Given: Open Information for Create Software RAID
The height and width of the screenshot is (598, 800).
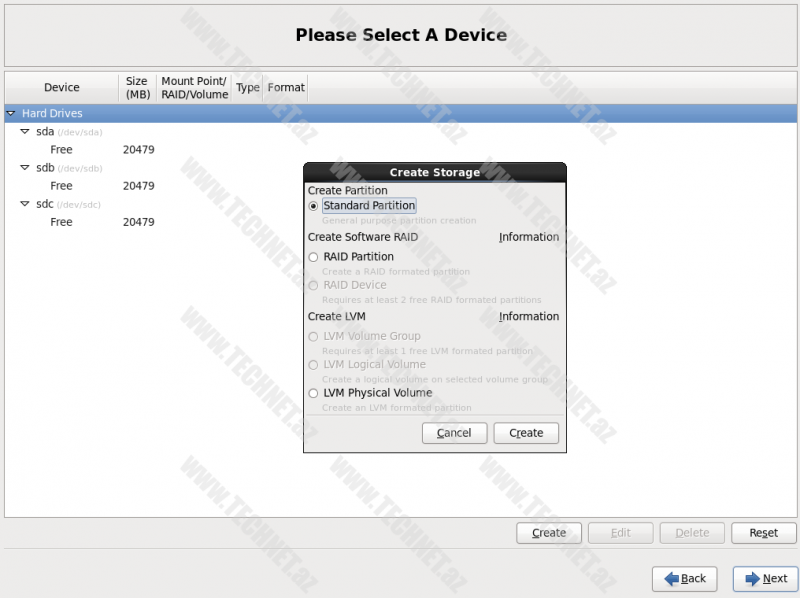Looking at the screenshot, I should point(529,237).
